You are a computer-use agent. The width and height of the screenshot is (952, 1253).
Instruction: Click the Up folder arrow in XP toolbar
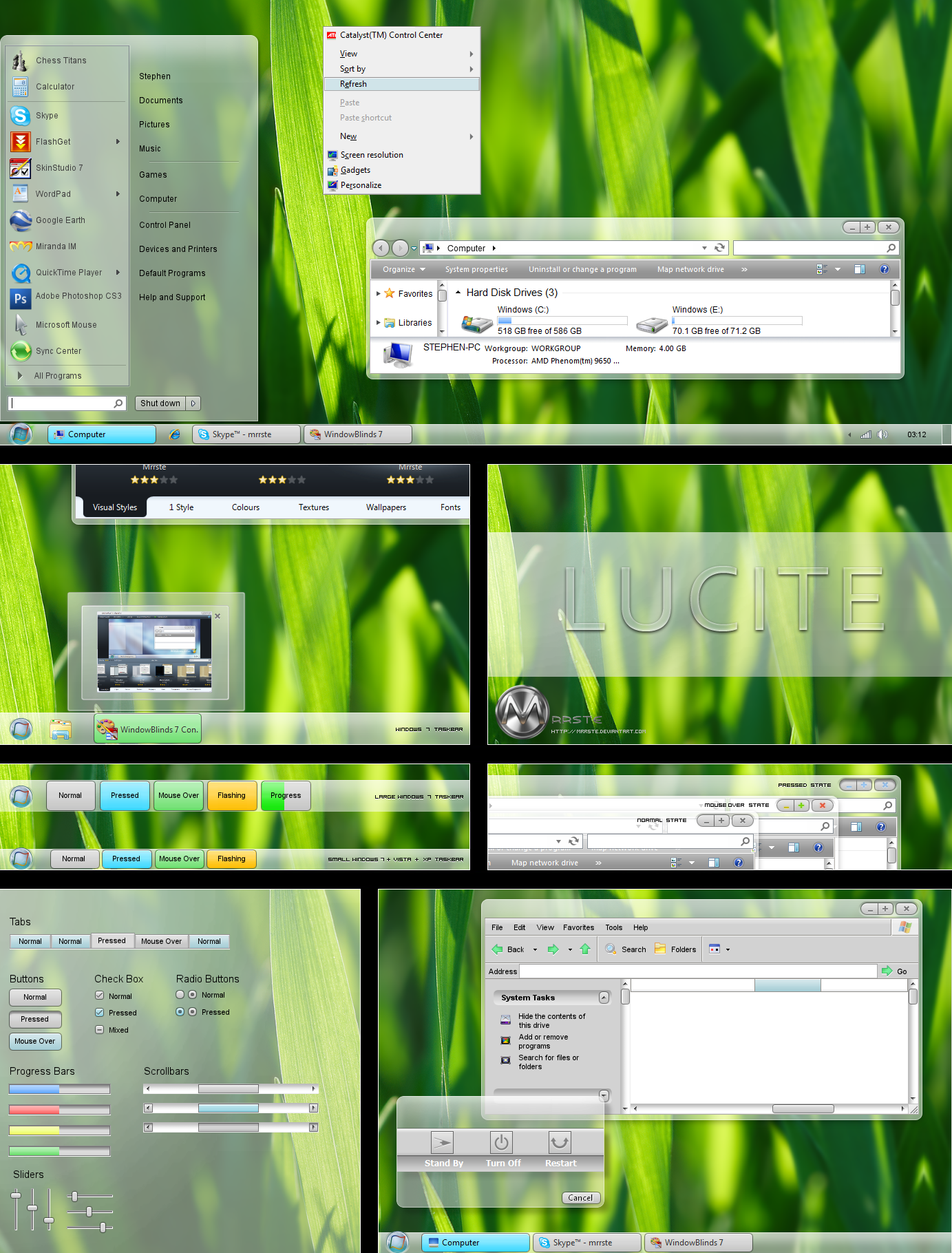point(585,949)
